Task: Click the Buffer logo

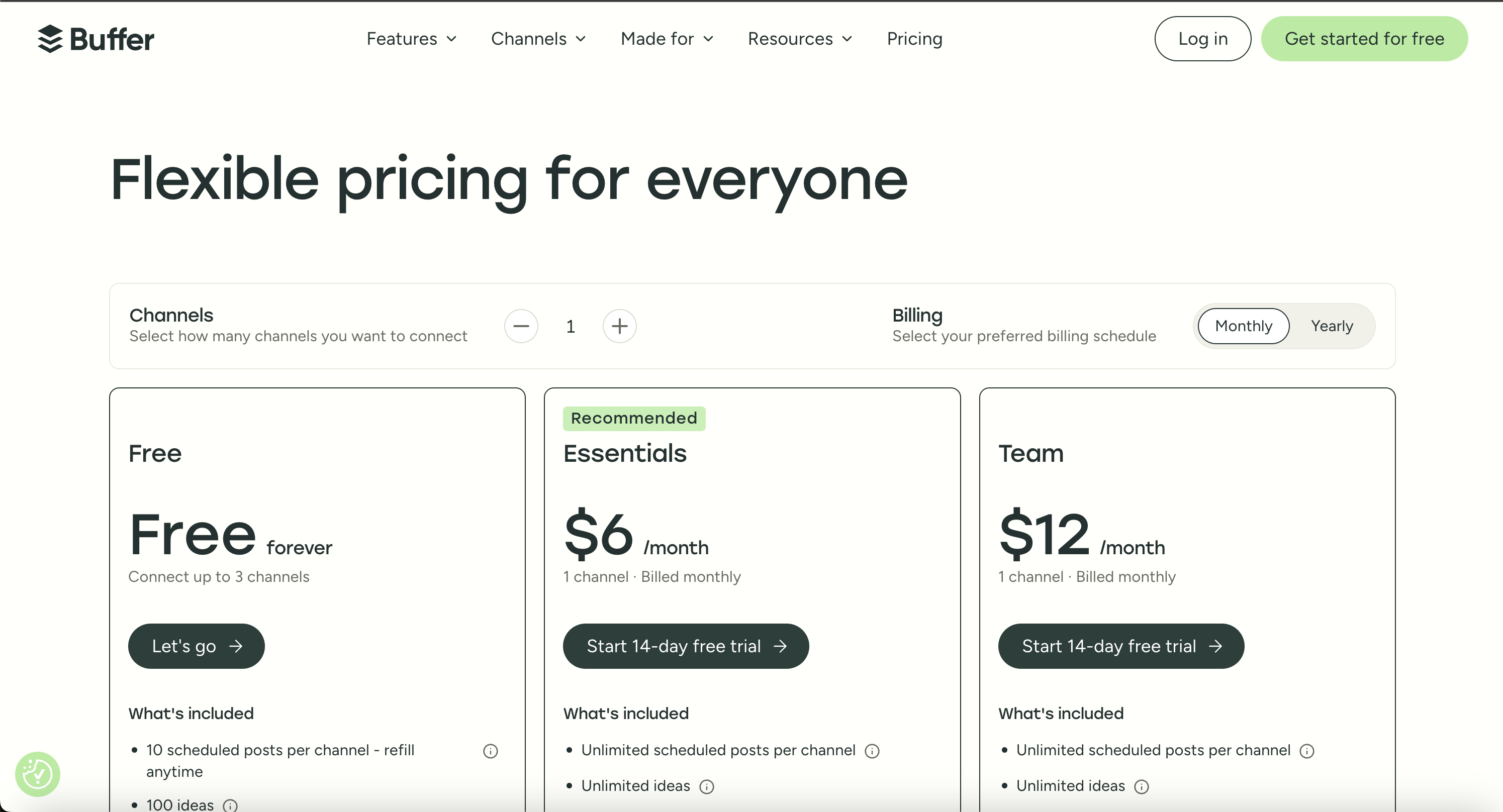Action: (x=96, y=39)
